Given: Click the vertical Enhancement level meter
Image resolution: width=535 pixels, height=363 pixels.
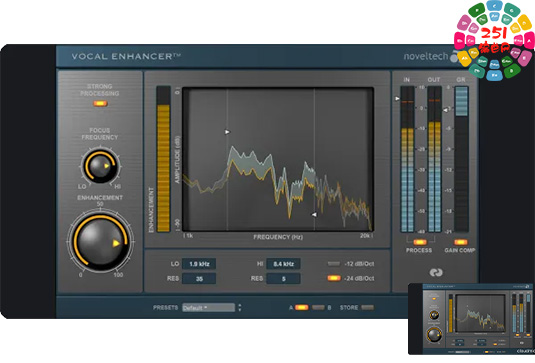Looking at the screenshot, I should click(x=163, y=159).
